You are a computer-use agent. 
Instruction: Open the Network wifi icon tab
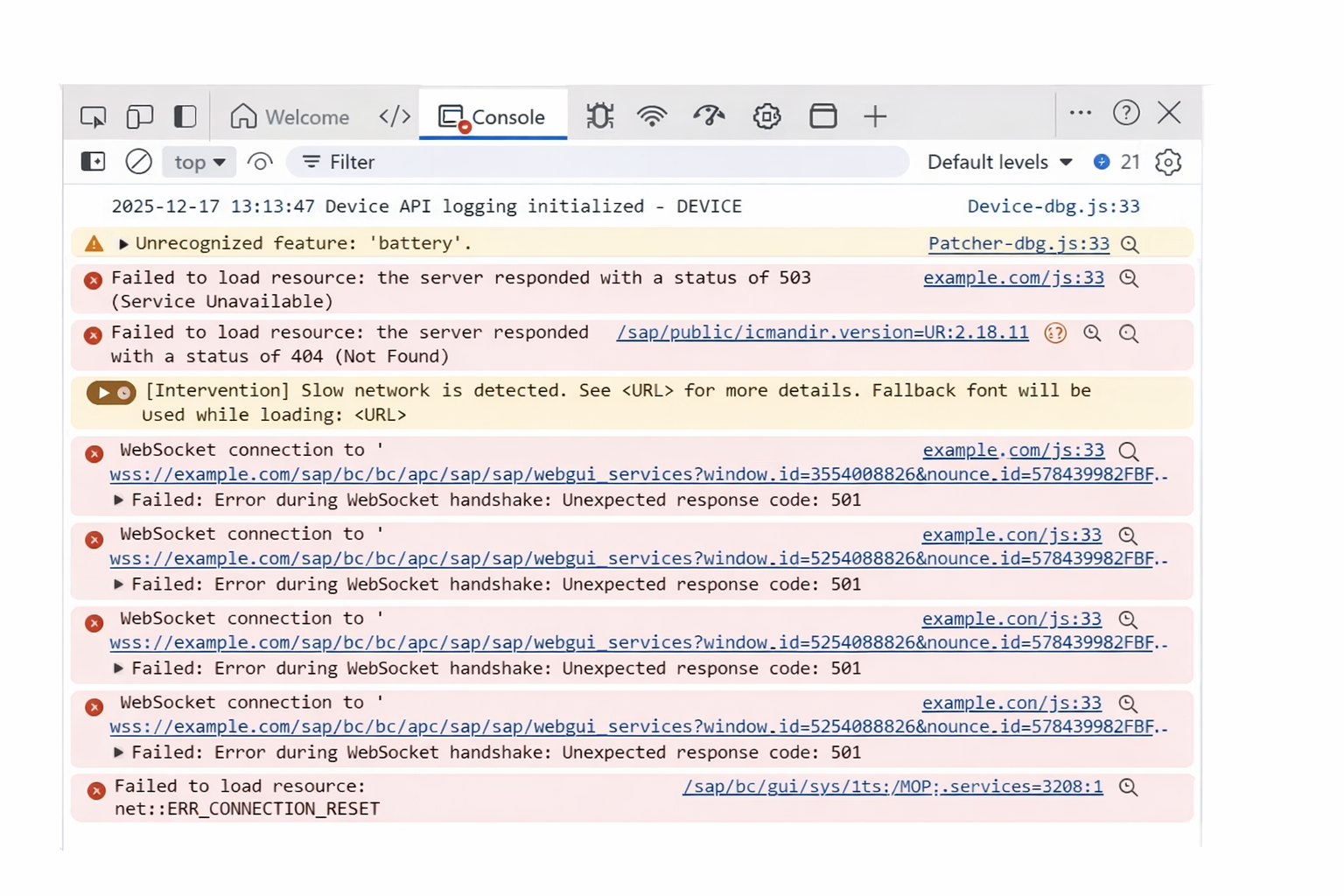pos(652,116)
